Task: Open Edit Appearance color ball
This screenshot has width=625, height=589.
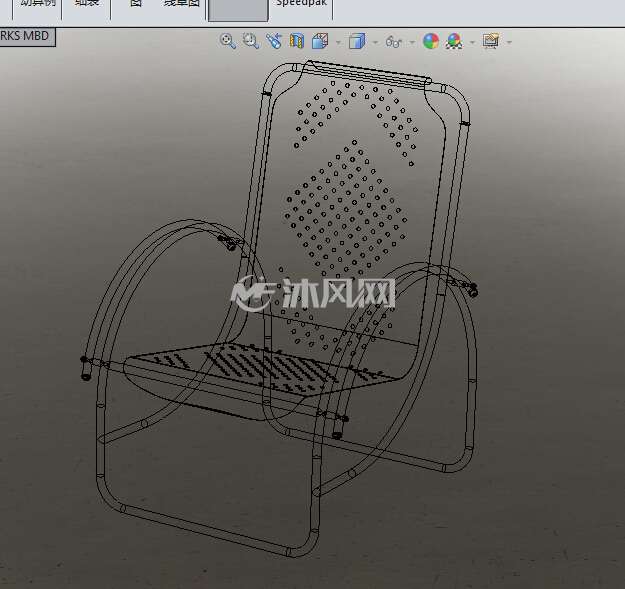Action: coord(430,41)
